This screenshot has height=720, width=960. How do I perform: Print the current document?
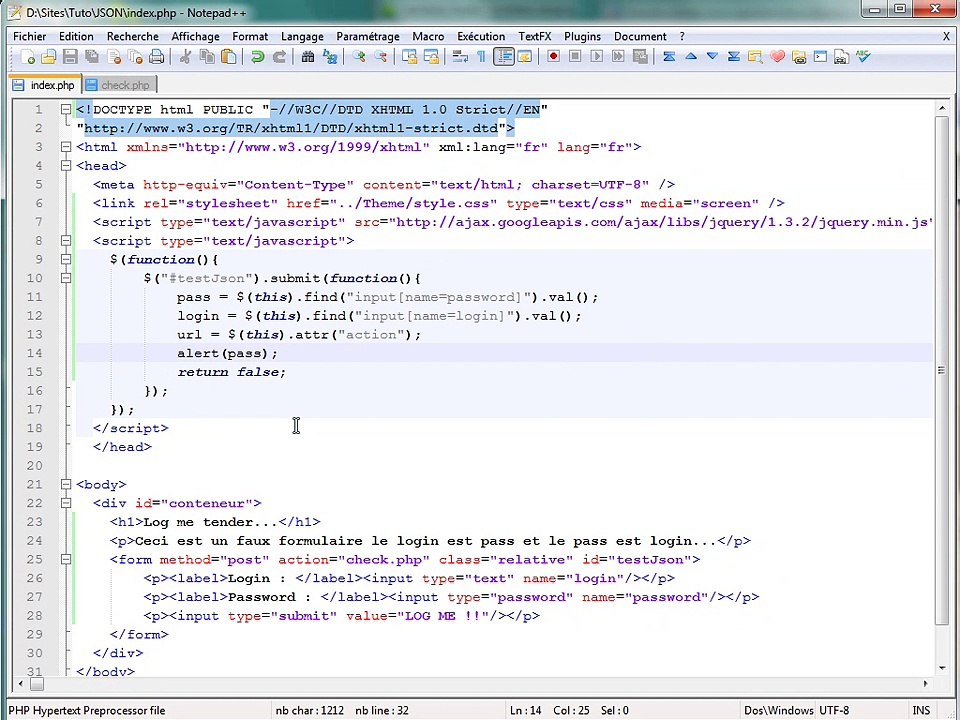[157, 57]
